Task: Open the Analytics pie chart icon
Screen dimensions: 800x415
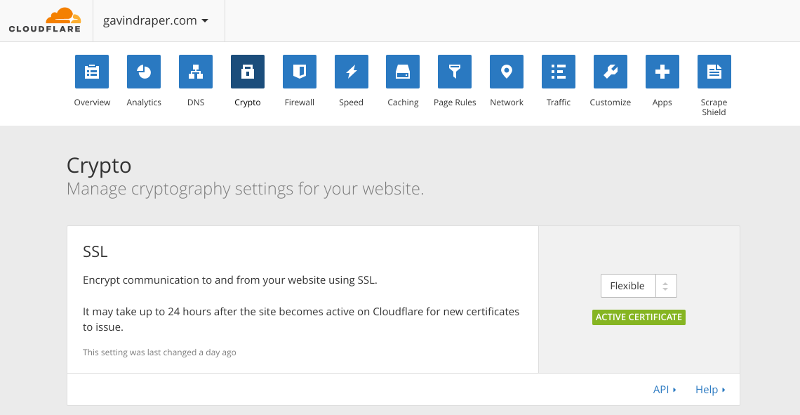Action: (x=144, y=72)
